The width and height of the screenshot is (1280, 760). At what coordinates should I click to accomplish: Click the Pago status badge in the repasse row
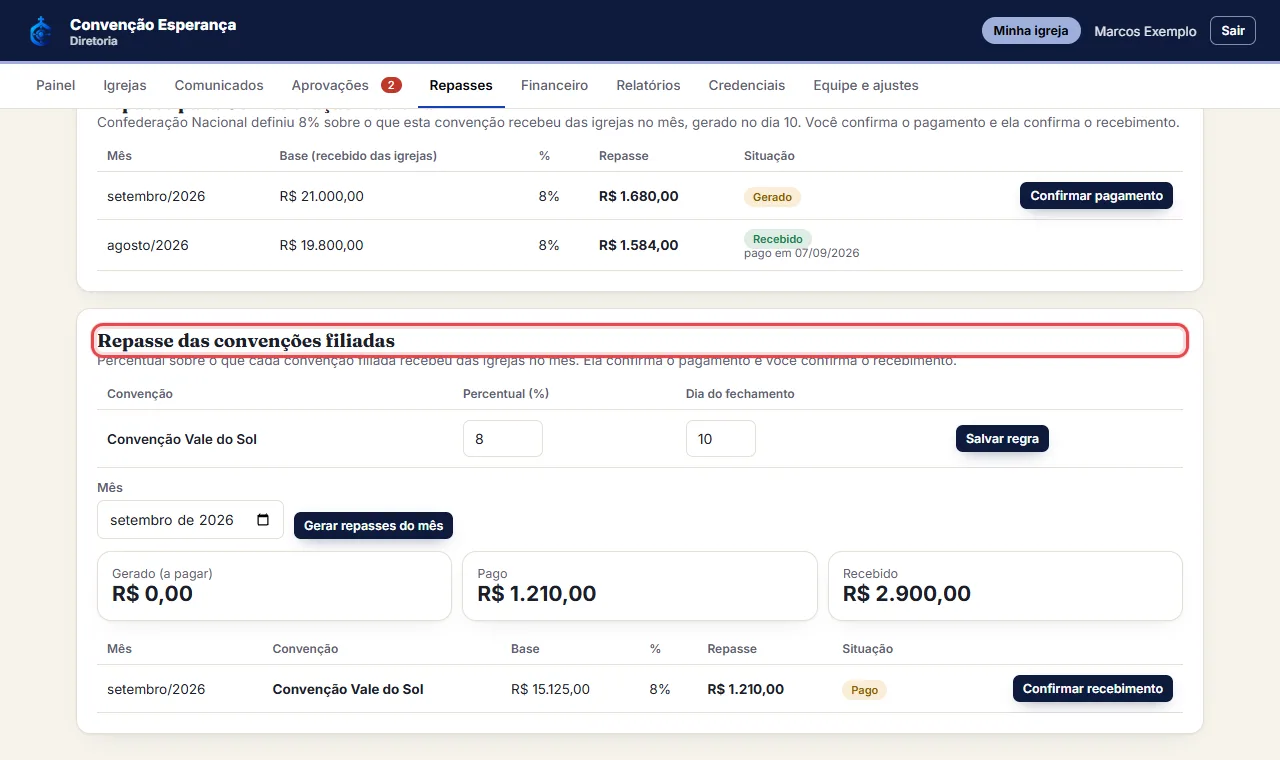(865, 690)
